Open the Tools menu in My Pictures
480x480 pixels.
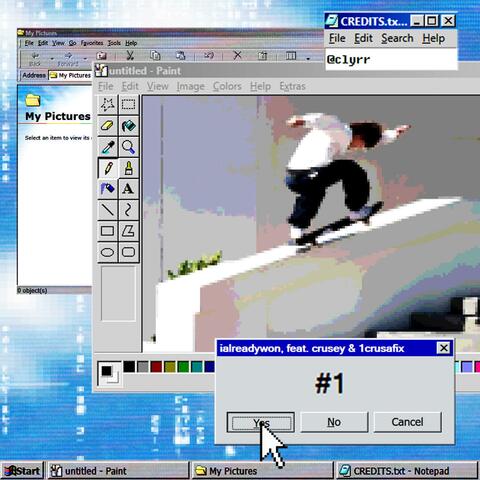[114, 43]
